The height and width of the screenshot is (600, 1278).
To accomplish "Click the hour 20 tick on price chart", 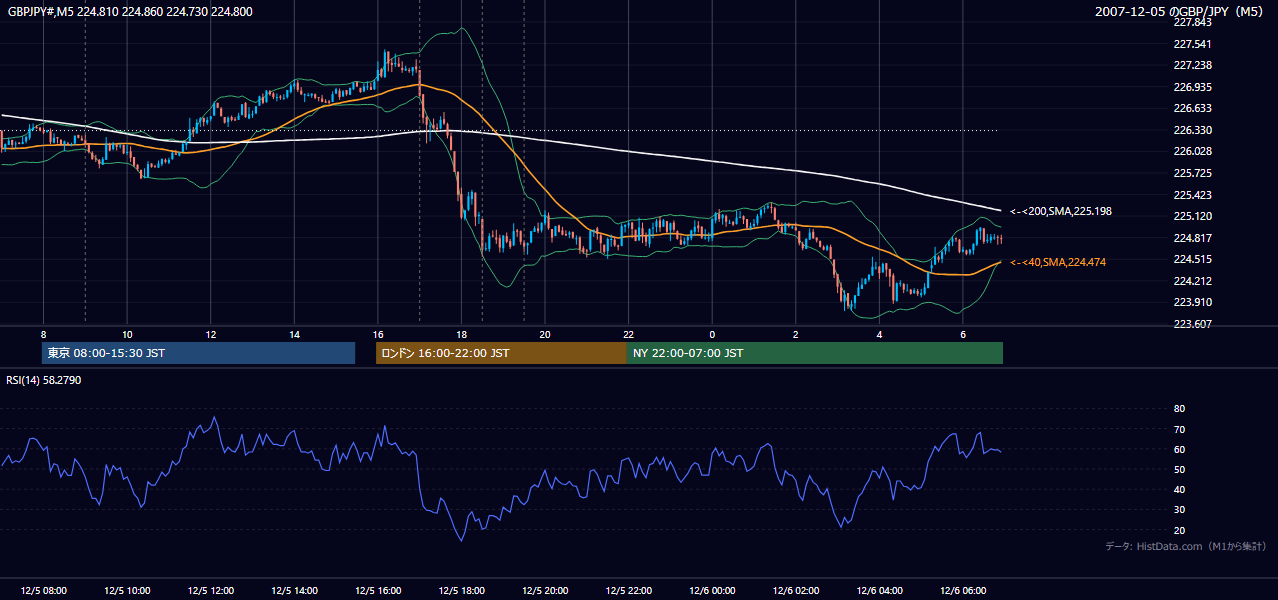I will (545, 334).
